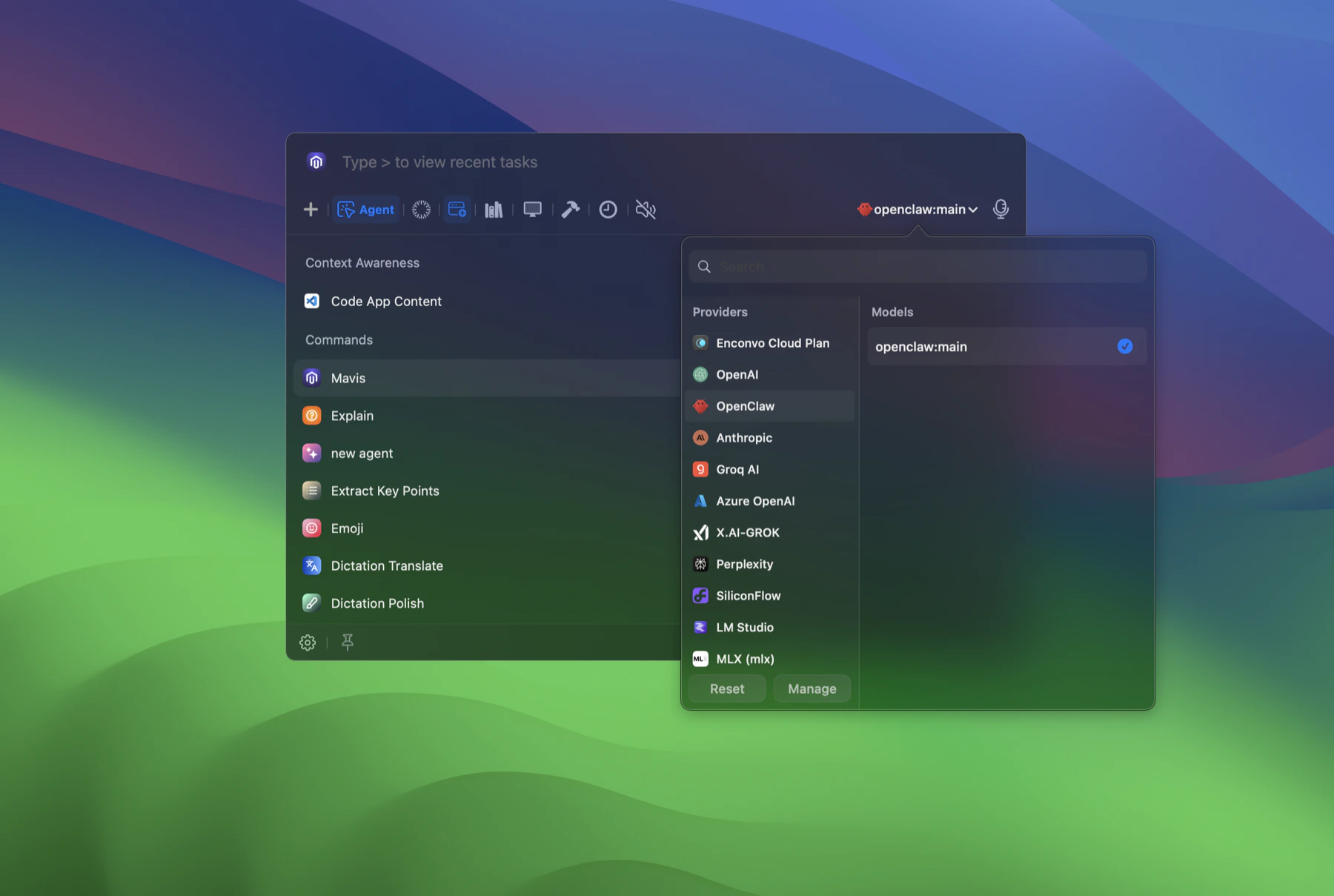The image size is (1334, 896).
Task: Click the microphone dictation icon
Action: (1001, 209)
